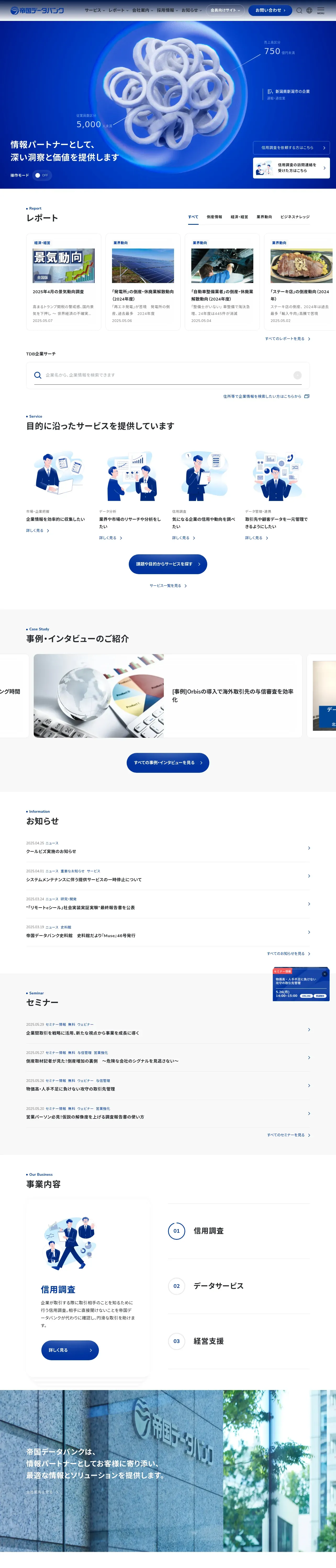The image size is (336, 1568).
Task: Open the すべてのセミナーを見る link
Action: tap(288, 1135)
